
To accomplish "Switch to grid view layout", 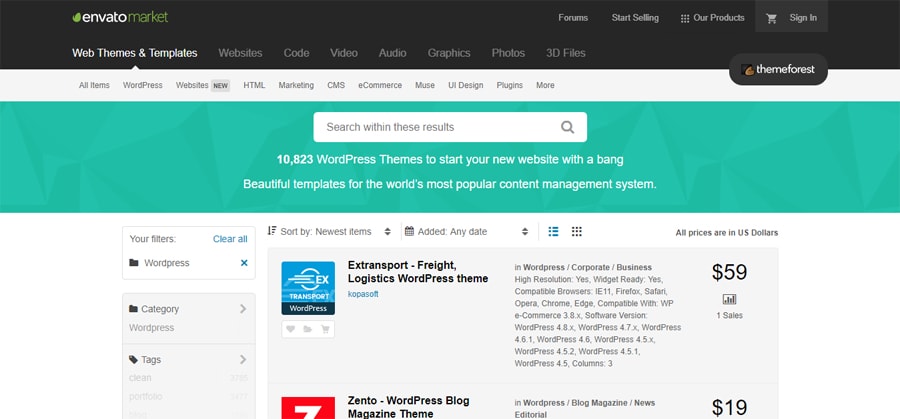I will tap(577, 231).
